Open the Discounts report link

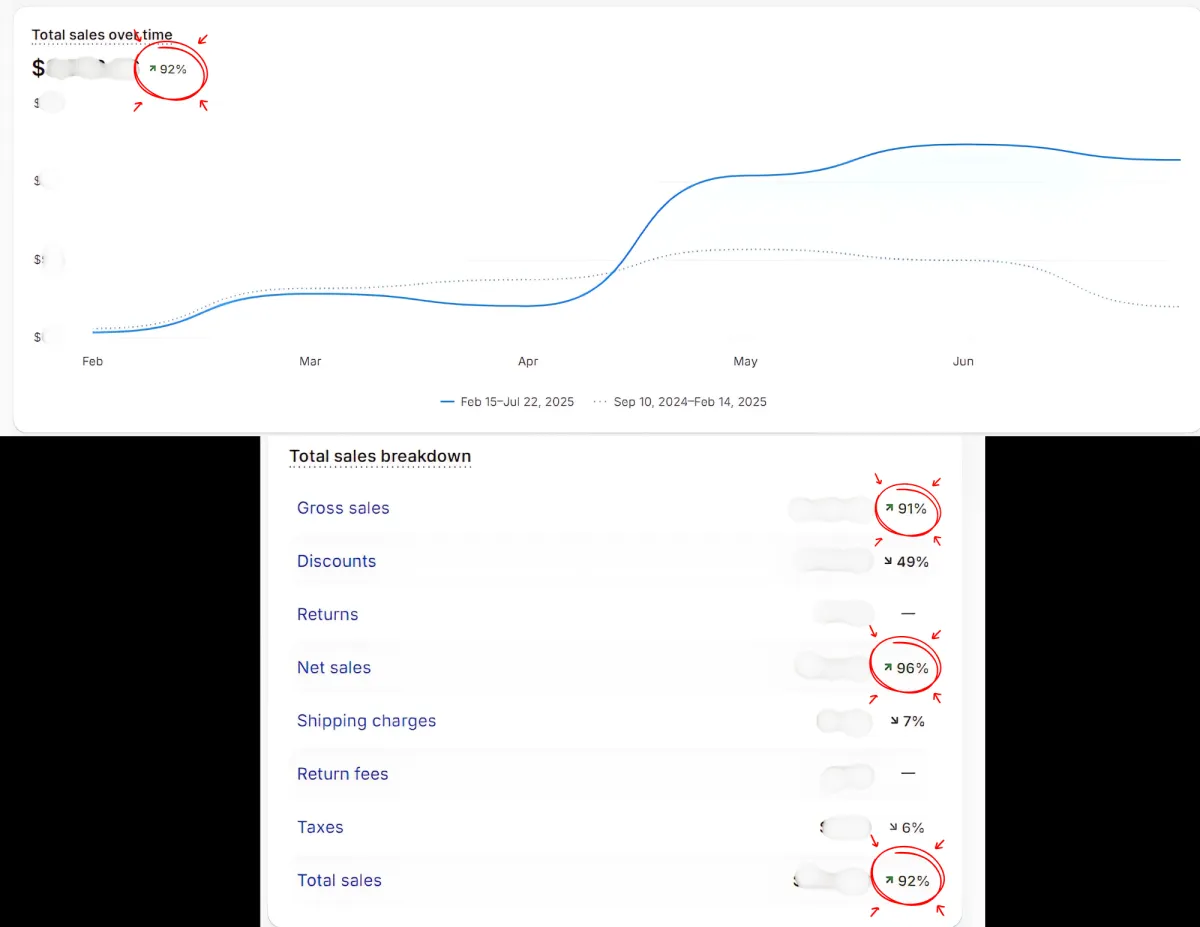click(336, 561)
